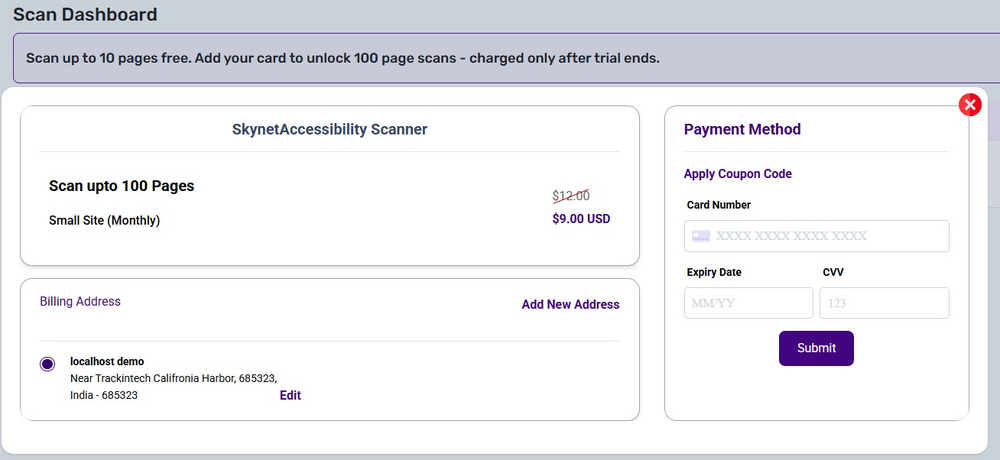1000x460 pixels.
Task: Click the $9.00 USD price text
Action: click(581, 219)
